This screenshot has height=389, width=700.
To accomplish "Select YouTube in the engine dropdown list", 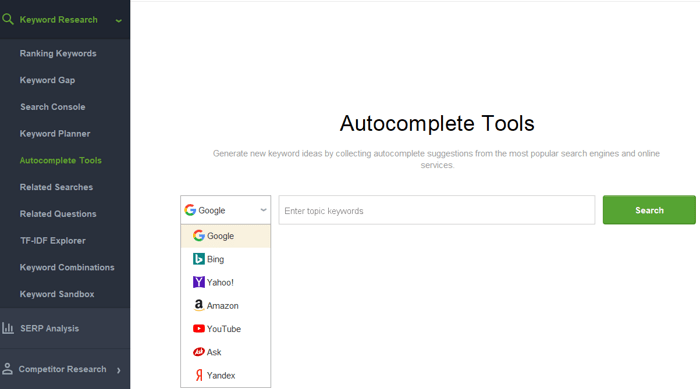I will (x=225, y=329).
